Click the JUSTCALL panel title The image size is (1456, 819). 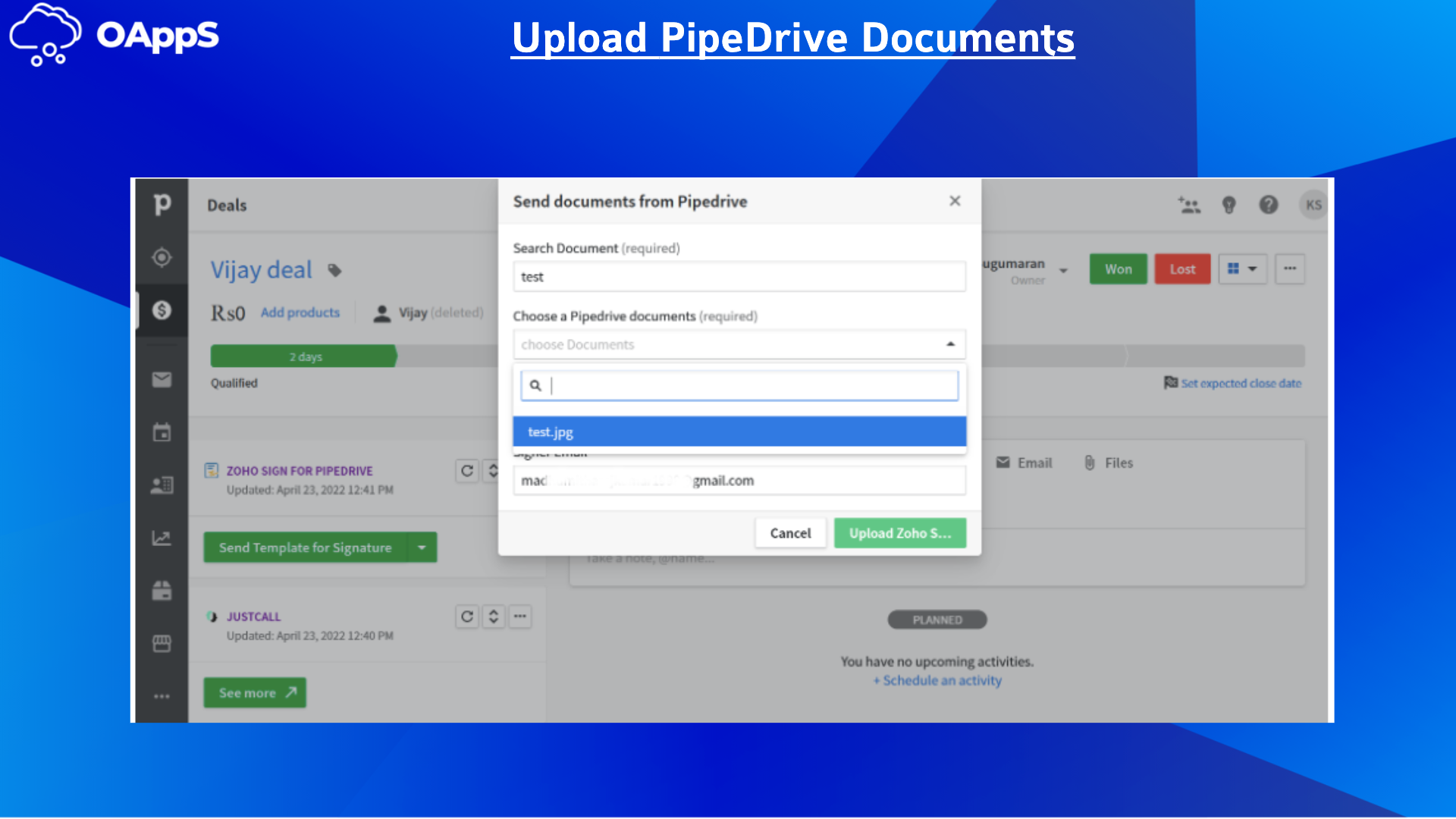tap(253, 617)
